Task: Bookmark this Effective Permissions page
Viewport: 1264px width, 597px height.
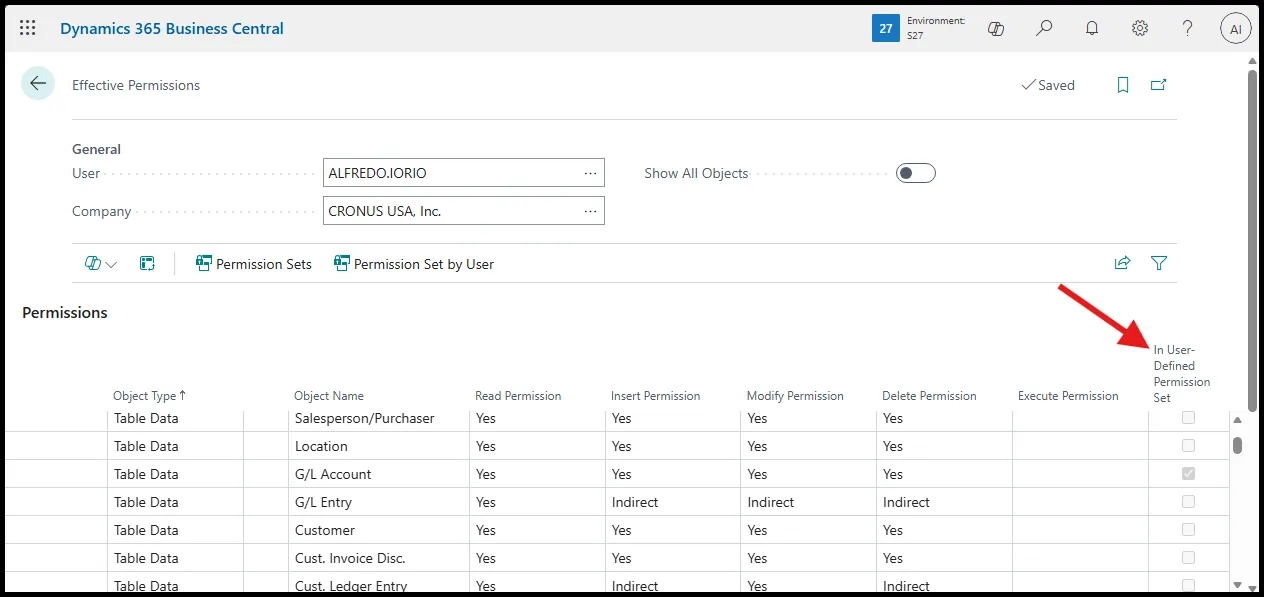Action: tap(1123, 85)
